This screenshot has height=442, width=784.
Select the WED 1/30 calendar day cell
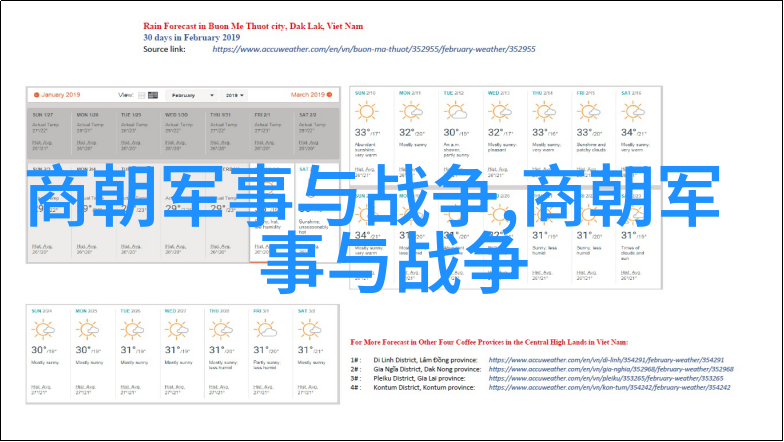pos(182,133)
